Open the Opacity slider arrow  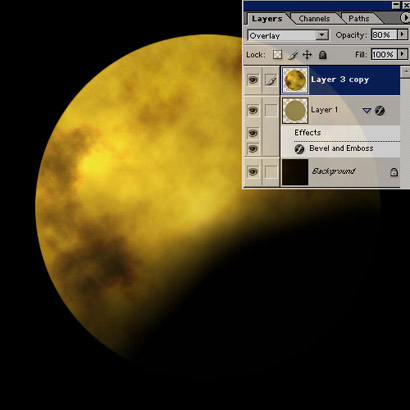tap(403, 34)
